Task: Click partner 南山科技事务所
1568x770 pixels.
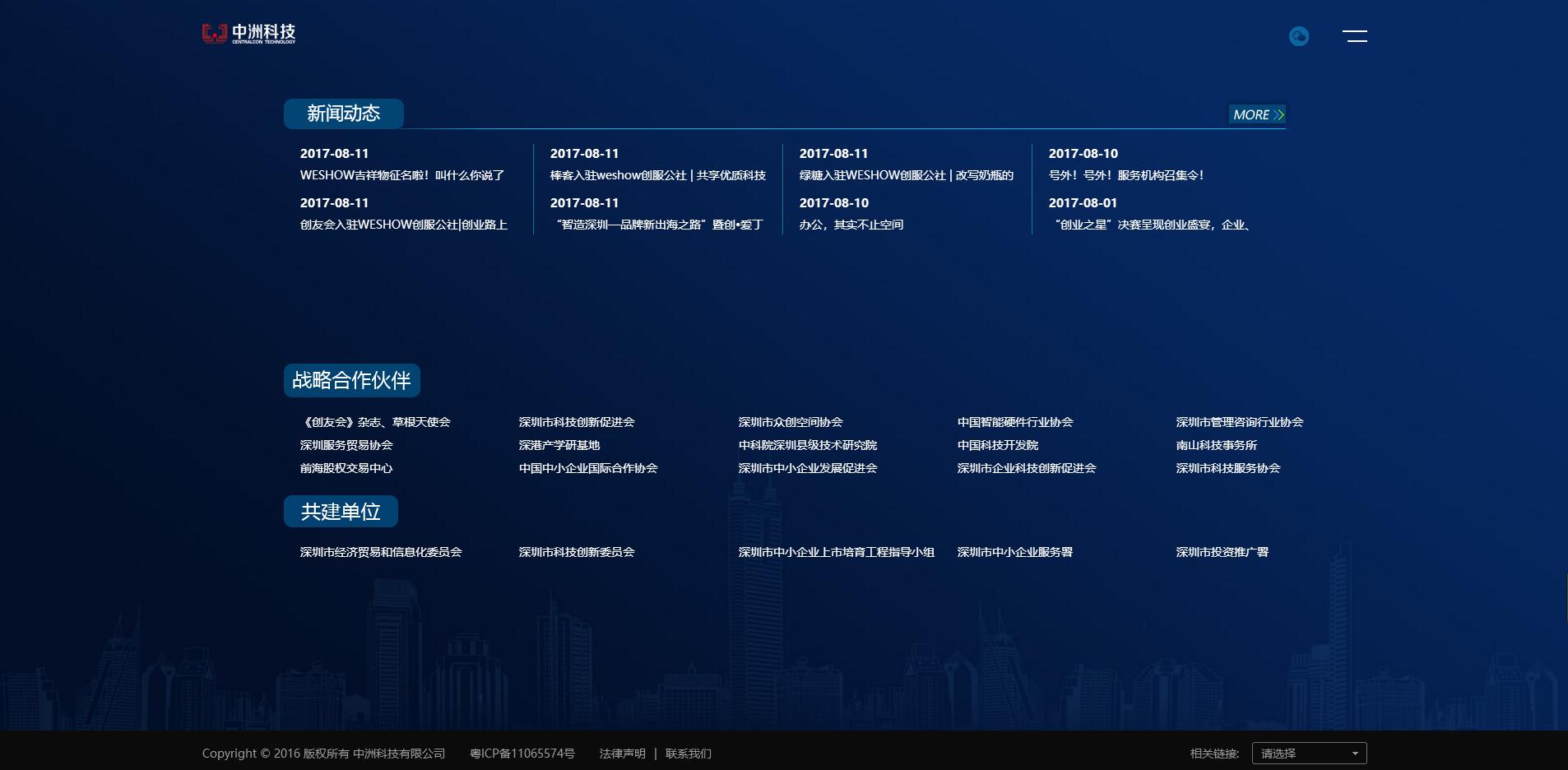Action: point(1216,445)
